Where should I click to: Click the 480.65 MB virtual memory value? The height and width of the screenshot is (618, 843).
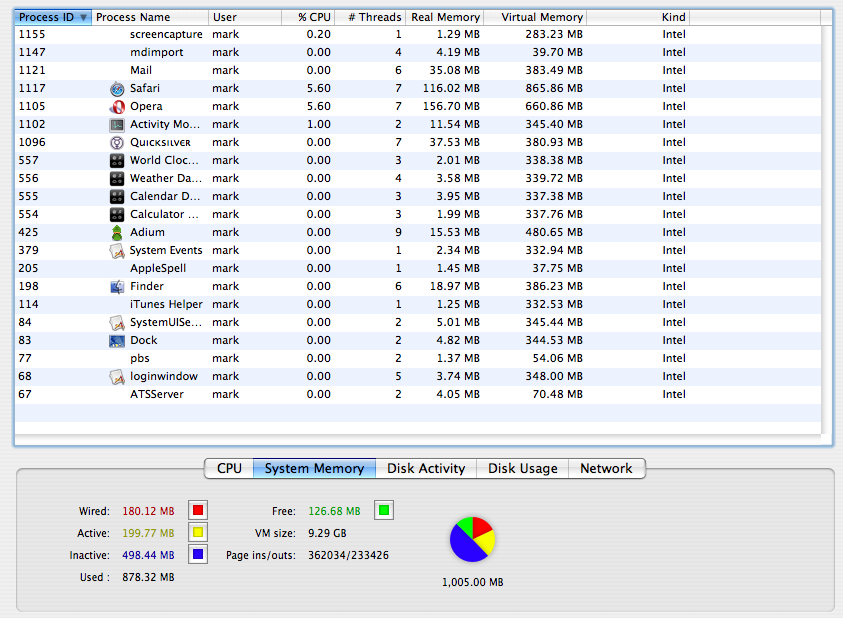pyautogui.click(x=554, y=232)
